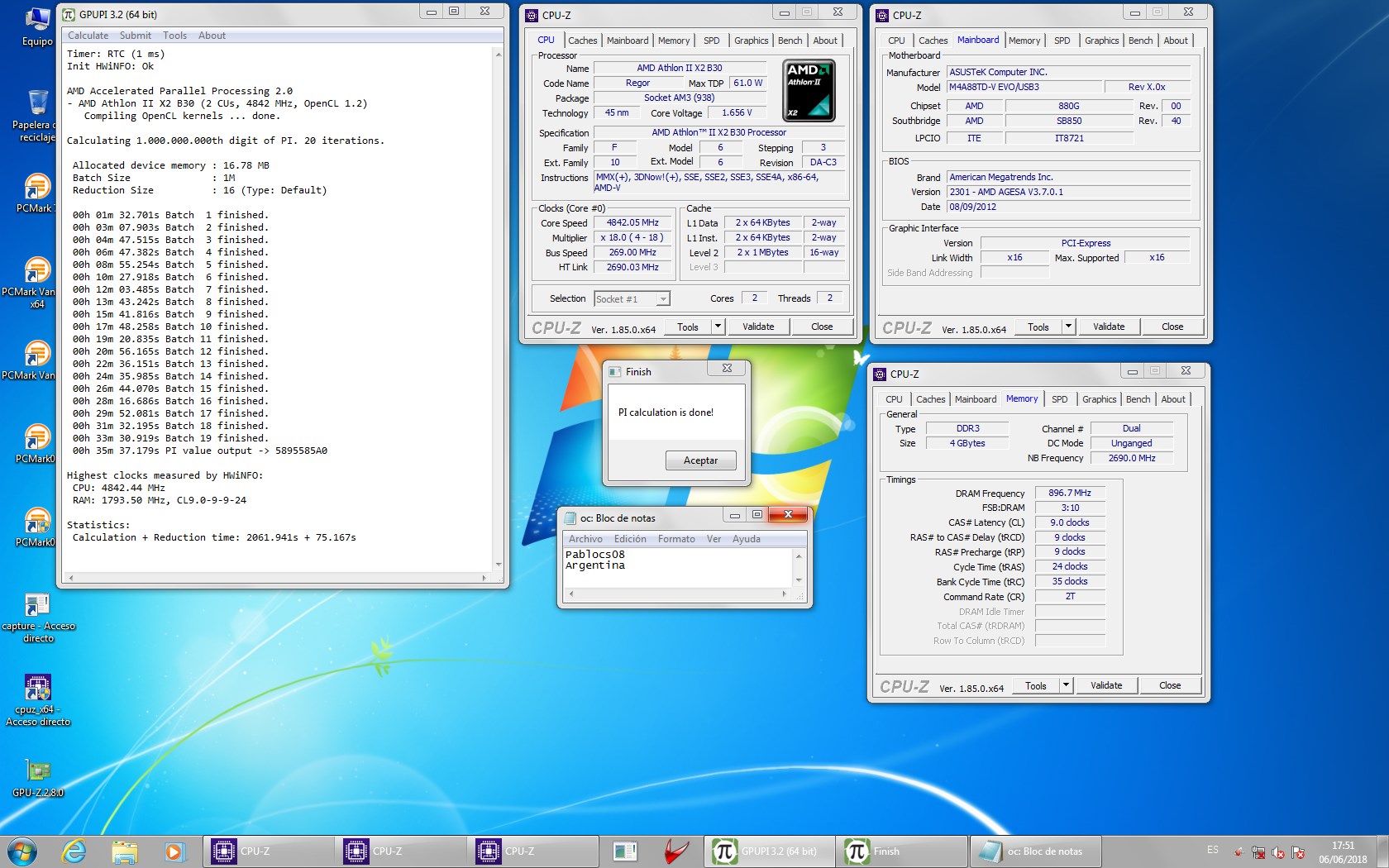1389x868 pixels.
Task: Close the Finish dialog with X
Action: [727, 369]
